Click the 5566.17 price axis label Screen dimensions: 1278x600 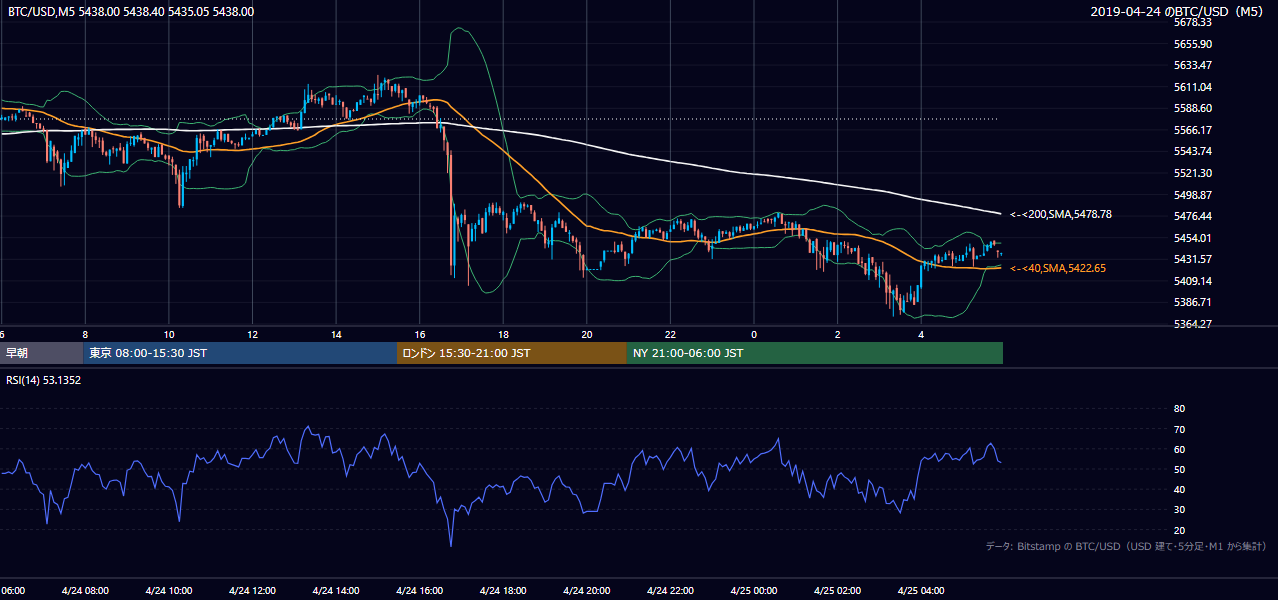coord(1193,130)
